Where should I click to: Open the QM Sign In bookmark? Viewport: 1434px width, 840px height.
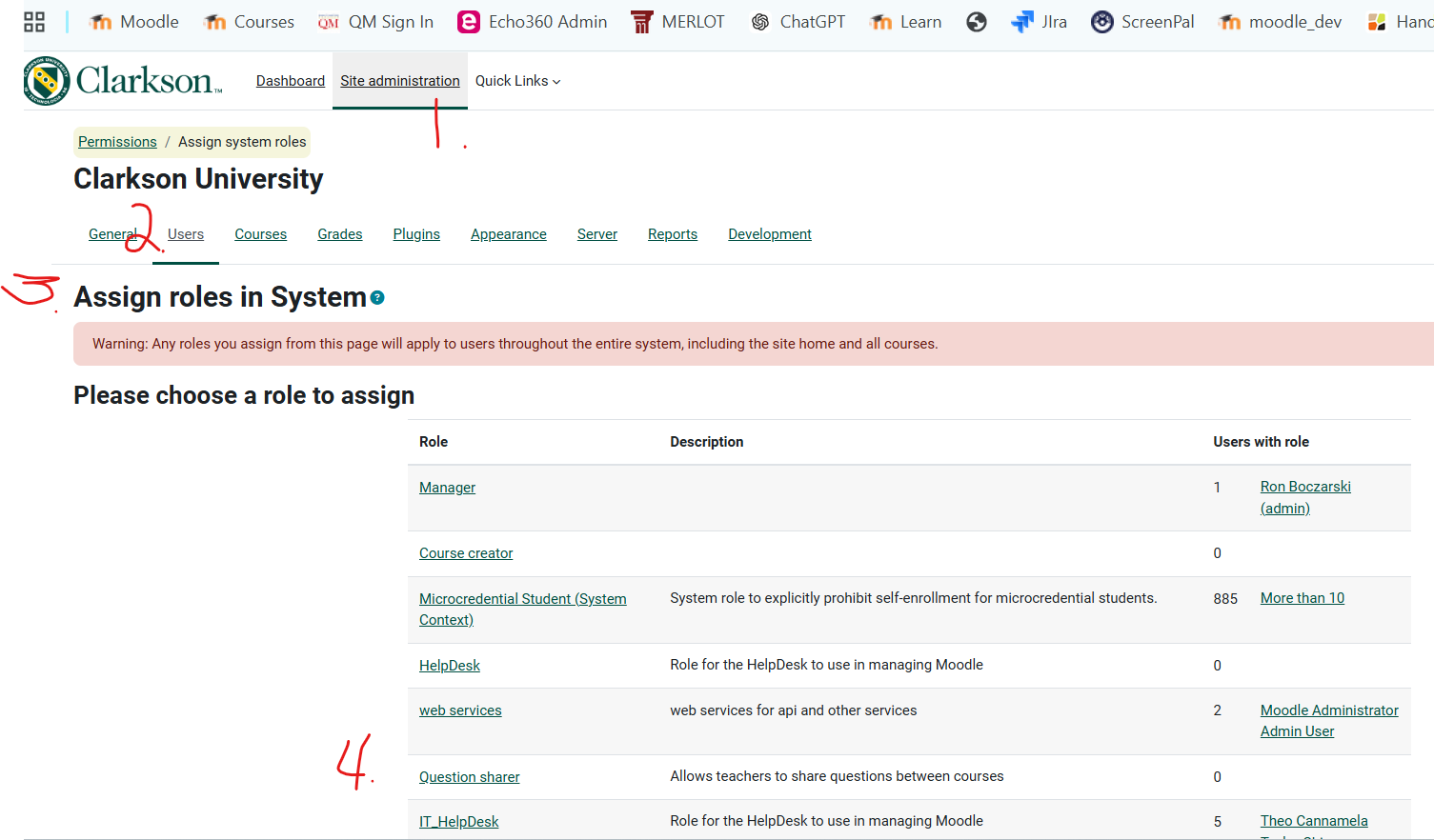click(x=375, y=22)
